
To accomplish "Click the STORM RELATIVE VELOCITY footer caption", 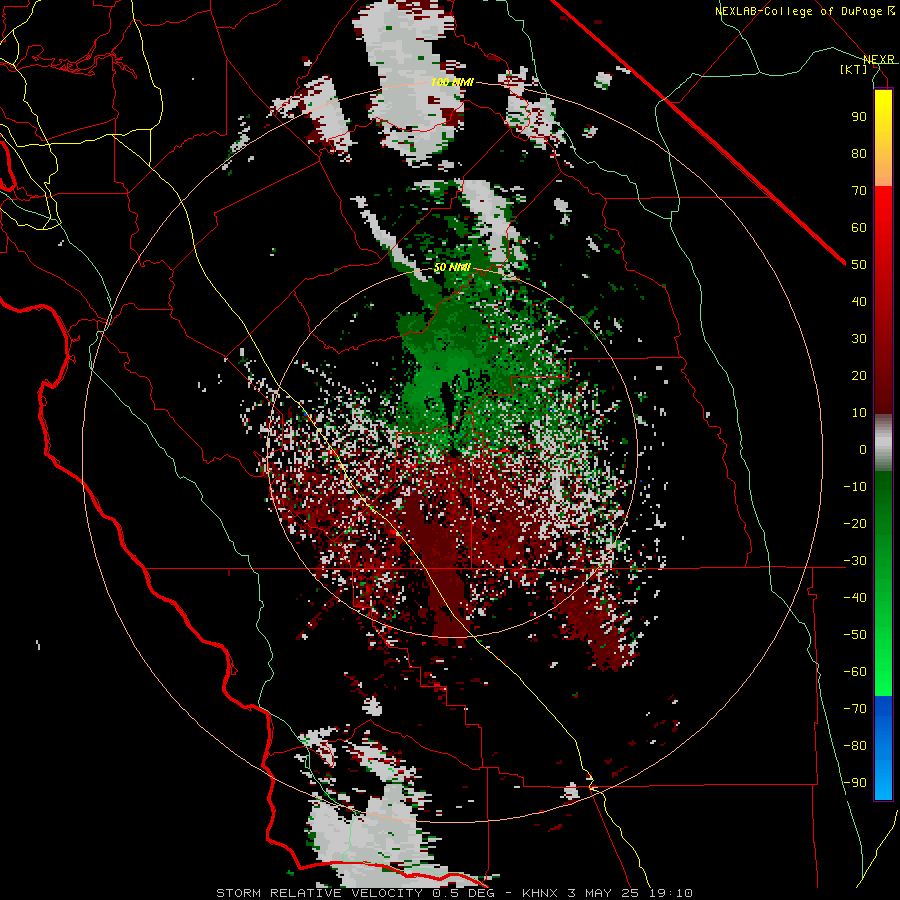I will tap(454, 893).
